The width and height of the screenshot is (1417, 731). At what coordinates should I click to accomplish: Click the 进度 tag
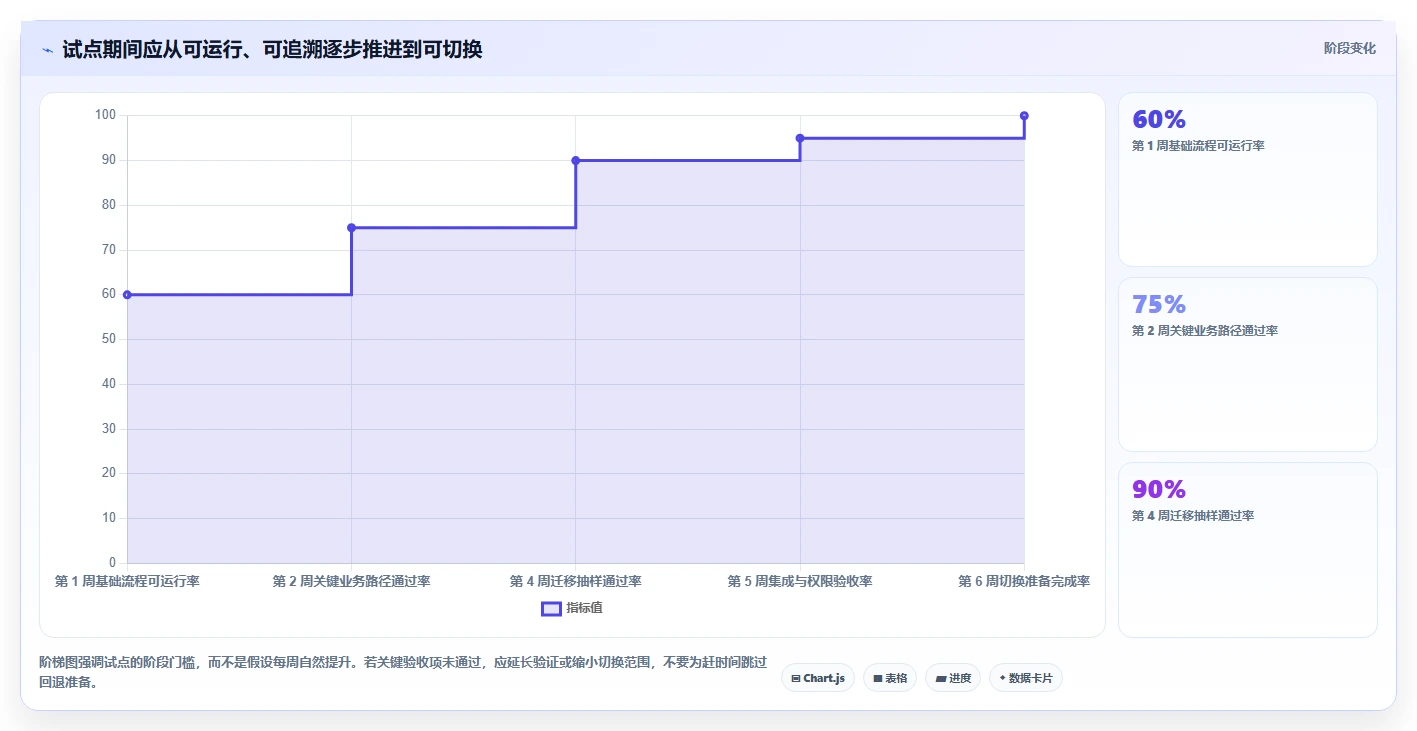coord(953,678)
